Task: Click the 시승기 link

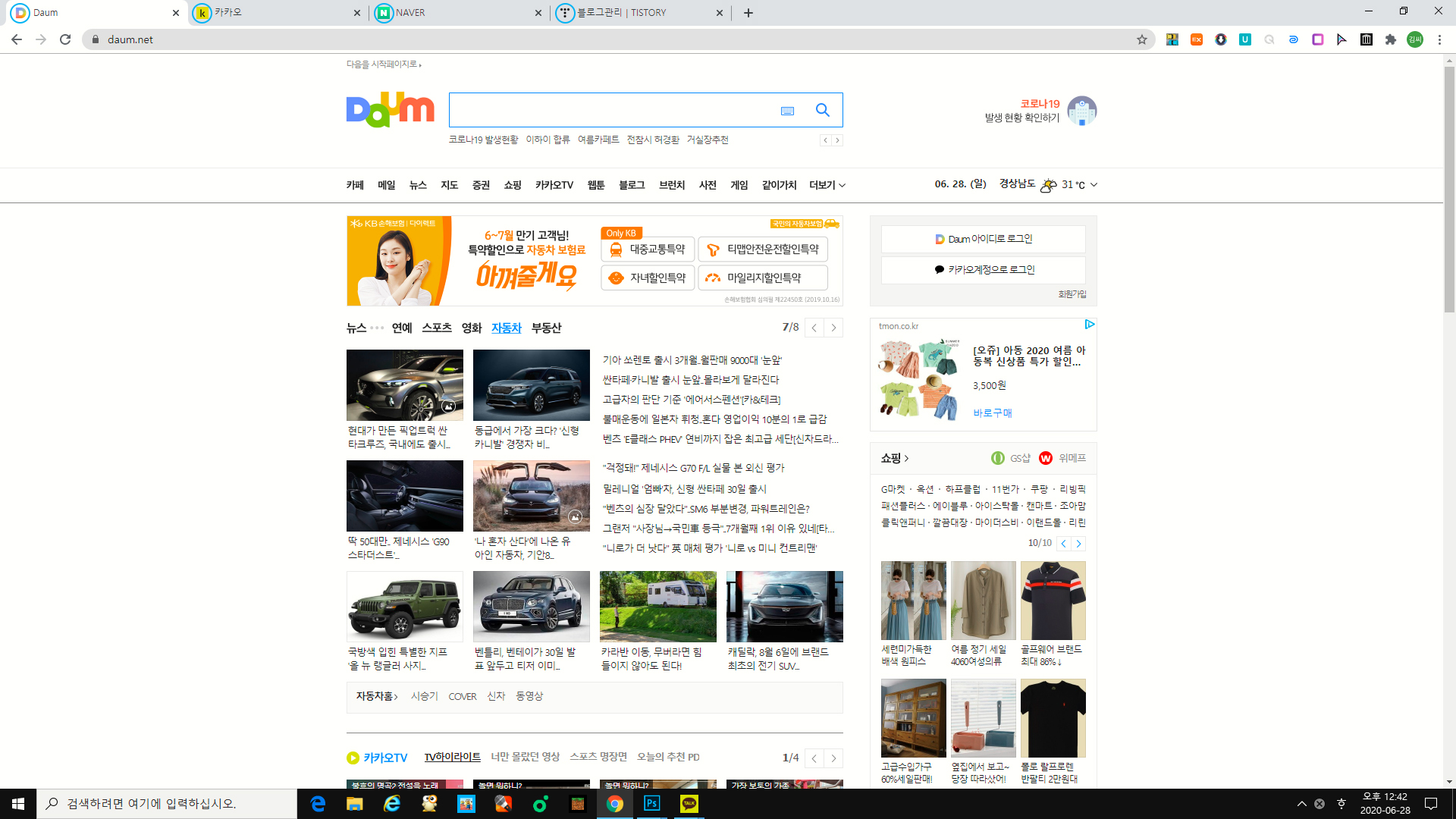Action: point(425,696)
